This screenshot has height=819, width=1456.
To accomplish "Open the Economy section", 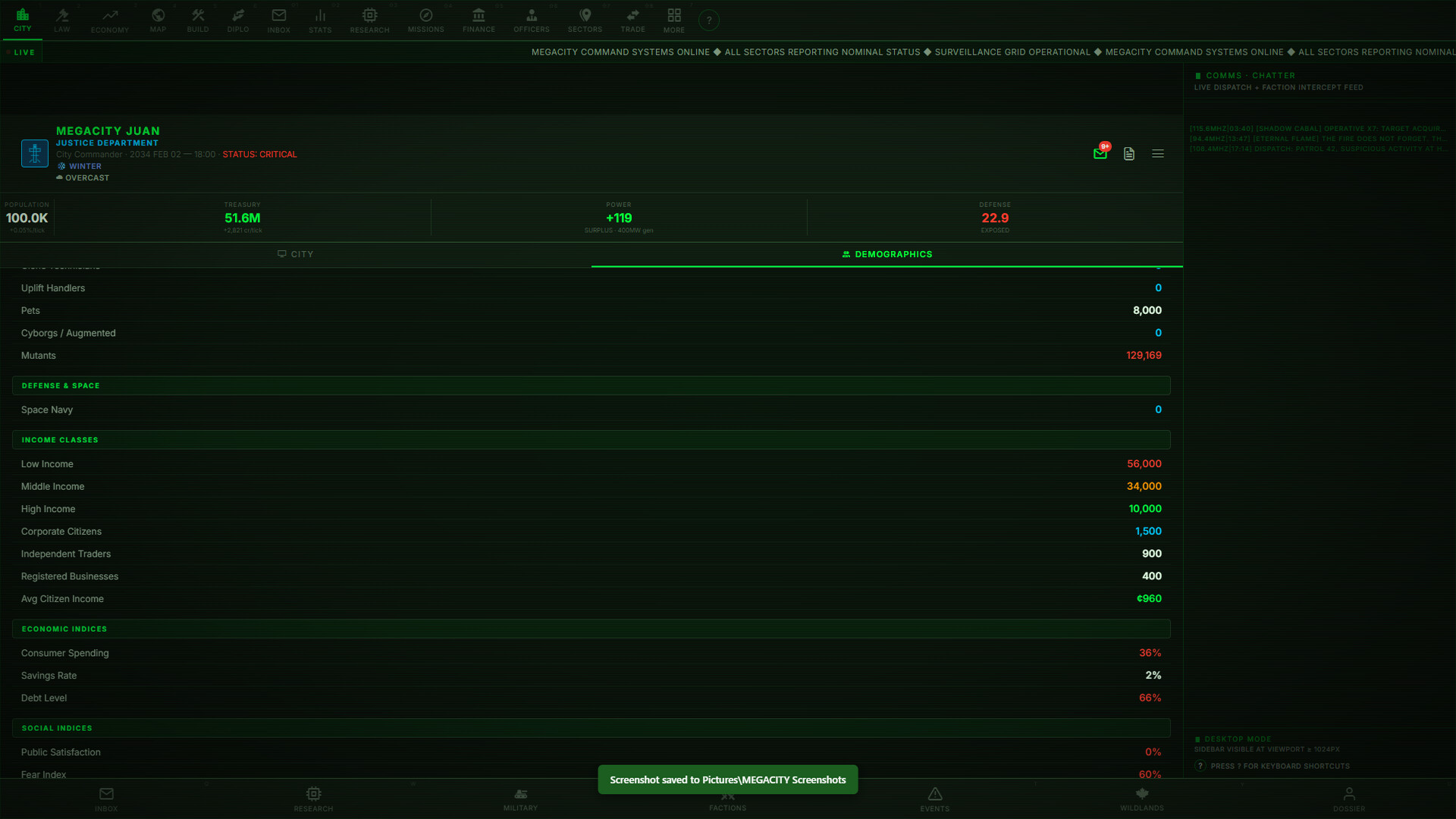I will click(x=110, y=20).
